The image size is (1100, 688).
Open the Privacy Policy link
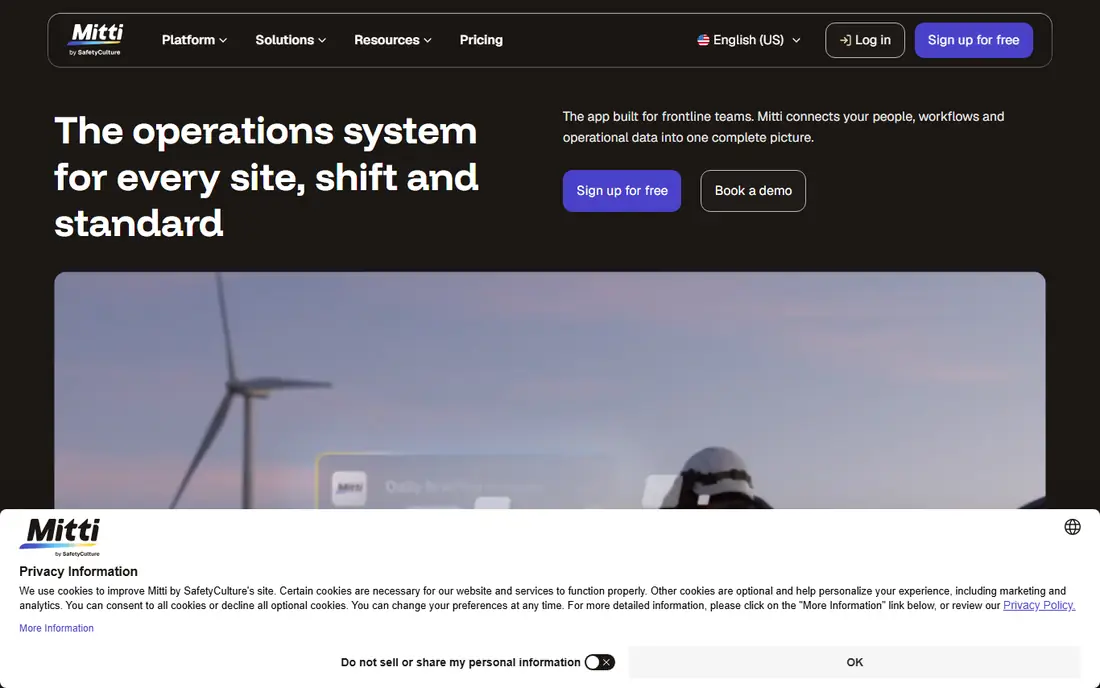(1039, 605)
